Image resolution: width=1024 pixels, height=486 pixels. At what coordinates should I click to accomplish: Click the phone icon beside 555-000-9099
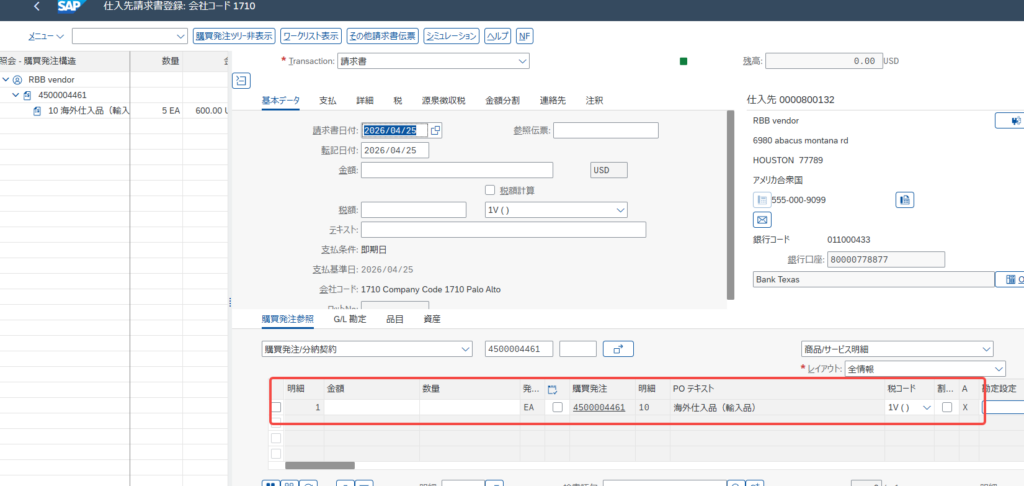point(762,200)
